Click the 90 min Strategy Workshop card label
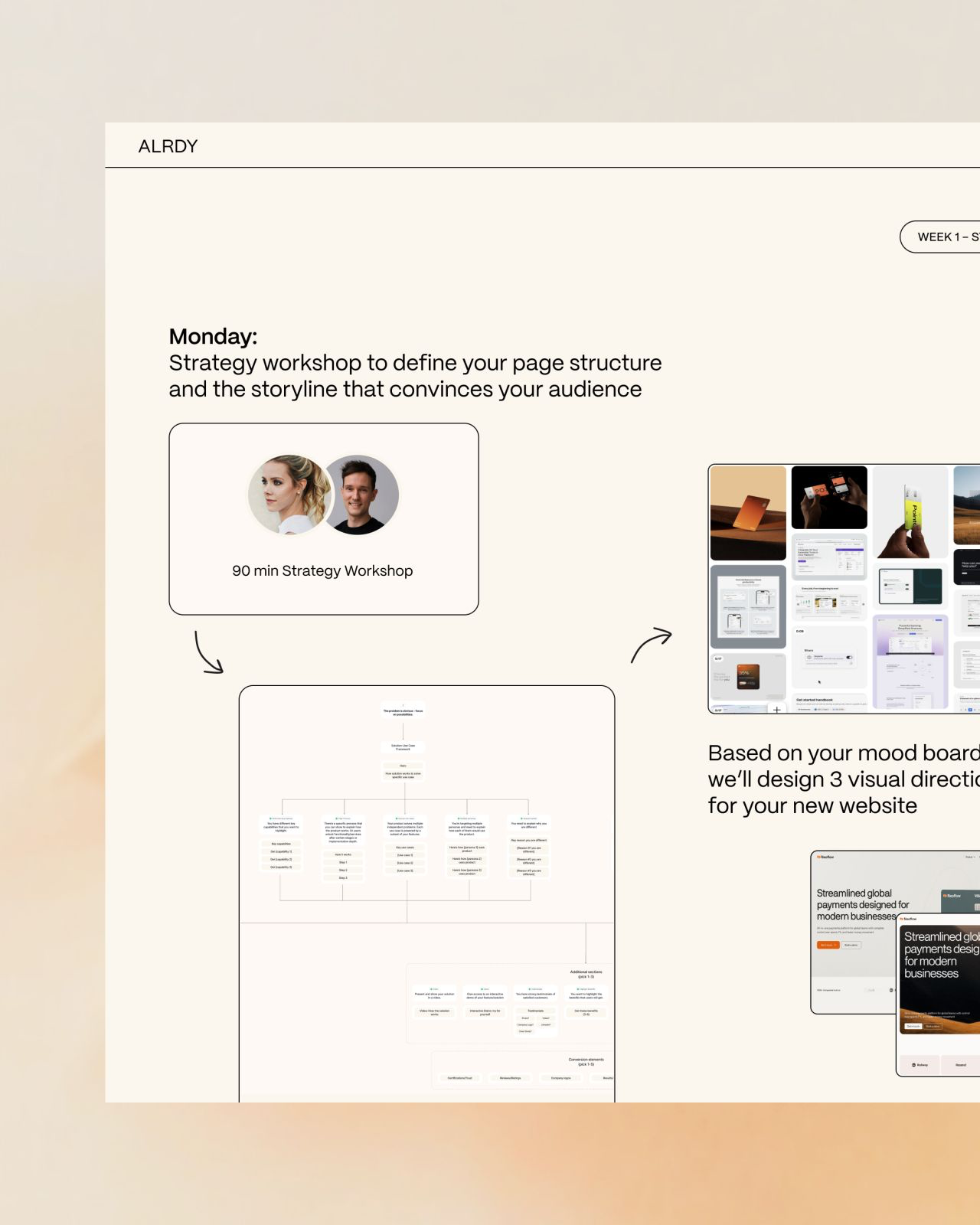The height and width of the screenshot is (1225, 980). (x=322, y=571)
